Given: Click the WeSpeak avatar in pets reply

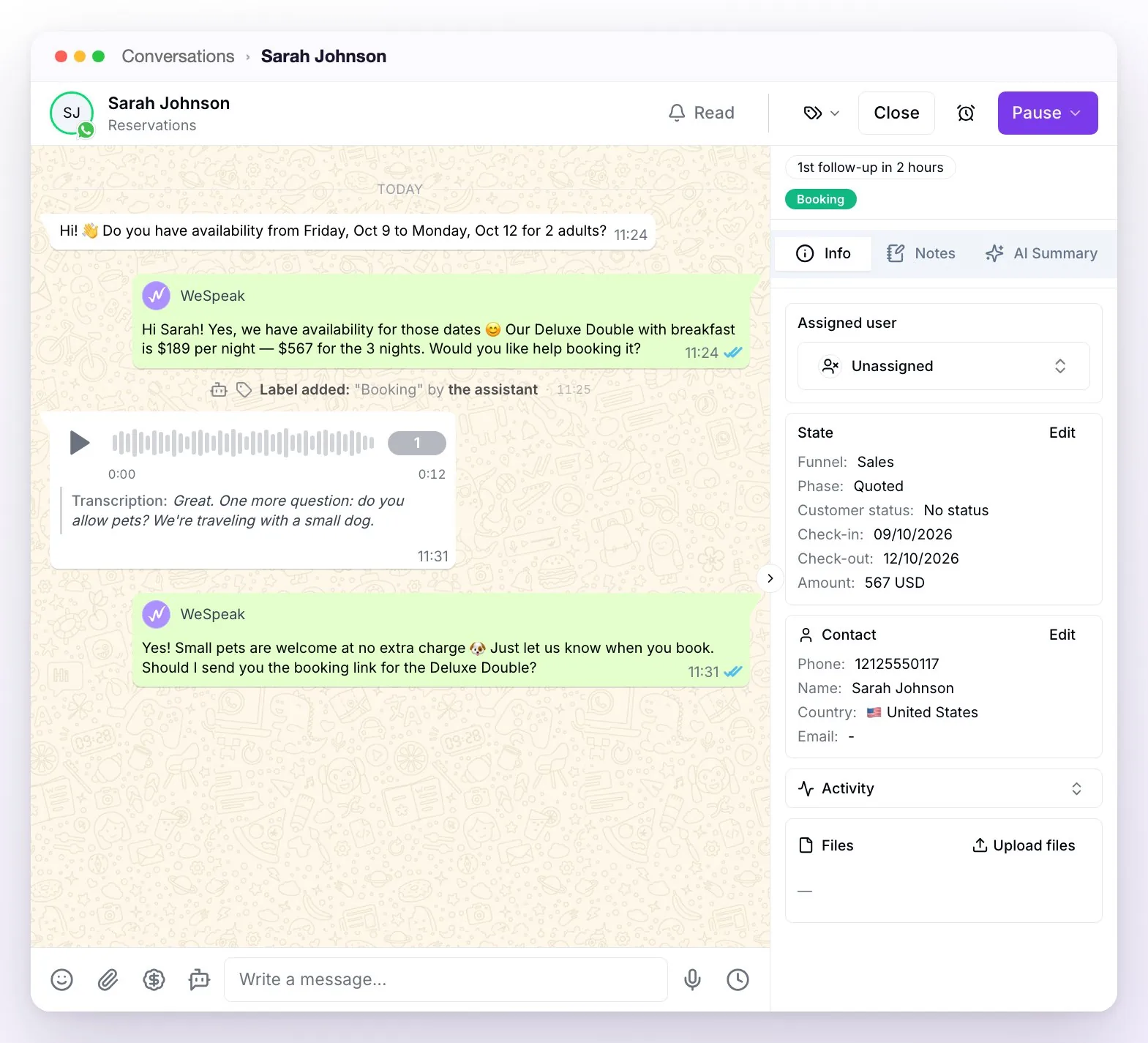Looking at the screenshot, I should [157, 614].
